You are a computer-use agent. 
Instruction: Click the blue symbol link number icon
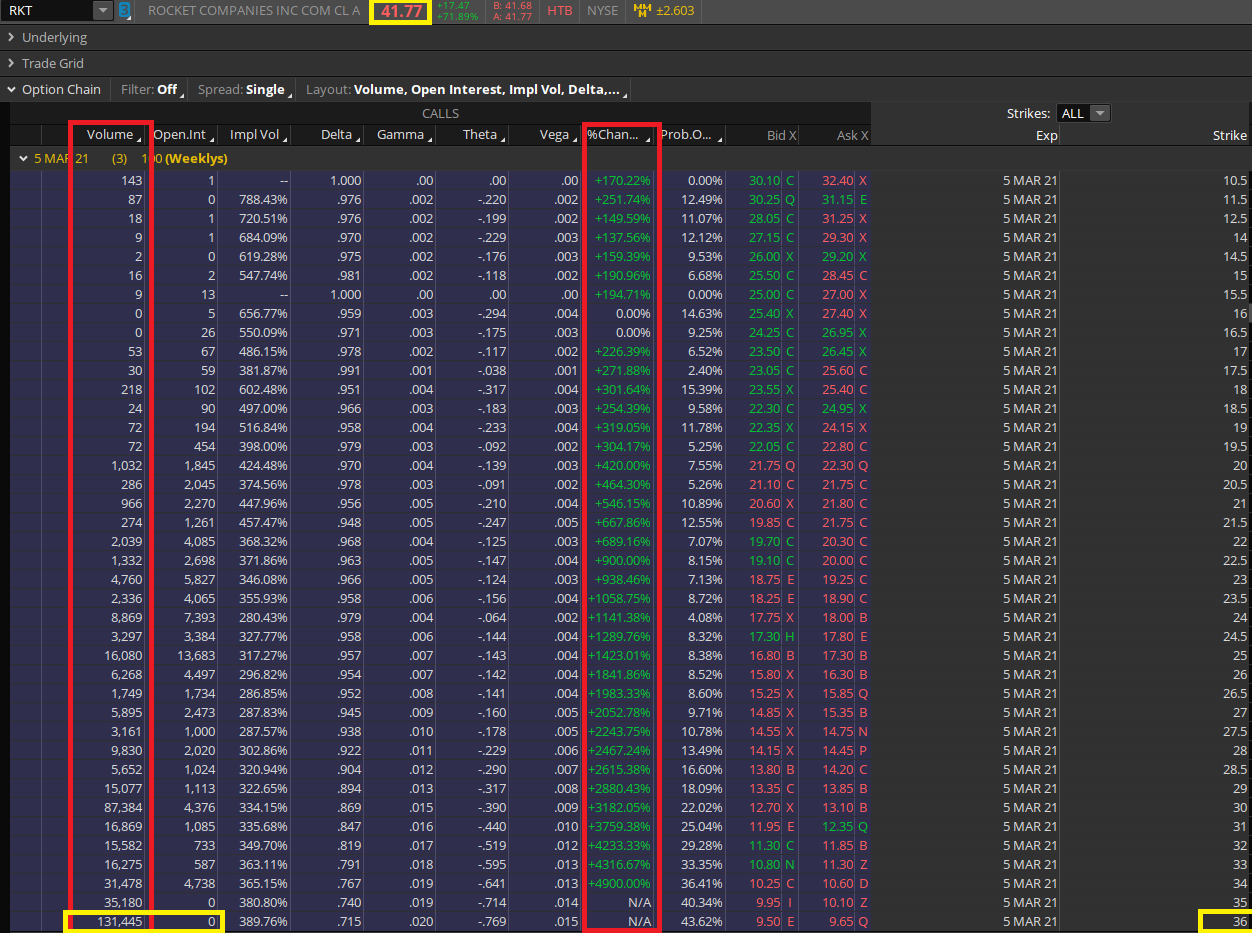click(x=124, y=11)
